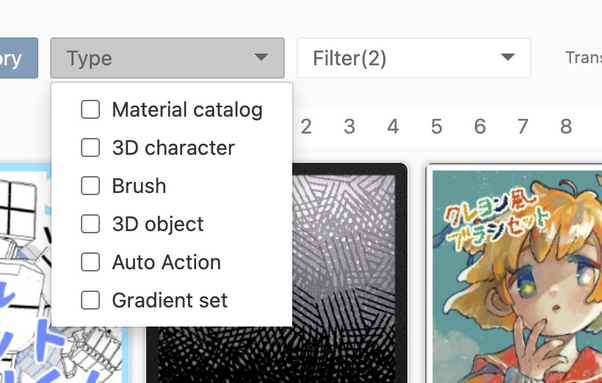Open the Filter(2) dropdown
This screenshot has height=383, width=602.
click(414, 58)
